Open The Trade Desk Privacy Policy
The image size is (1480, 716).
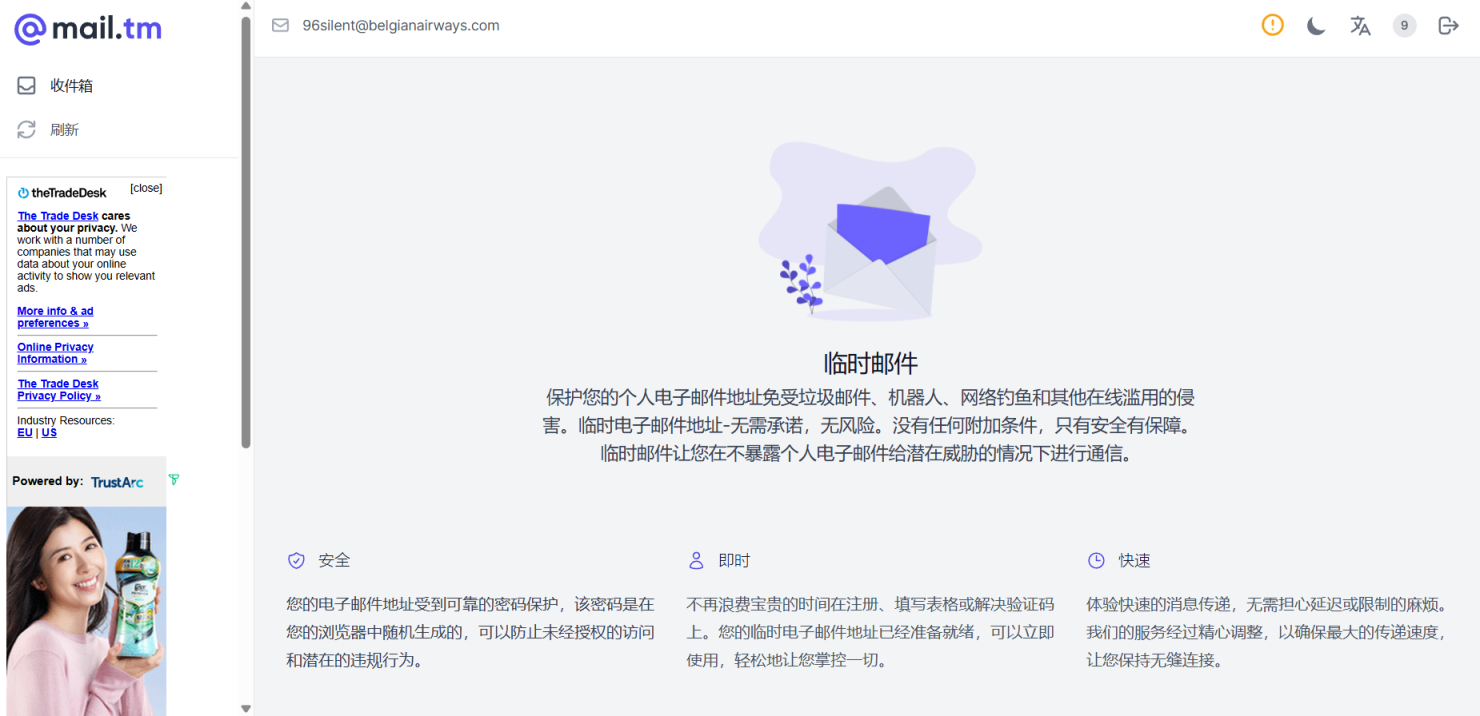point(58,390)
